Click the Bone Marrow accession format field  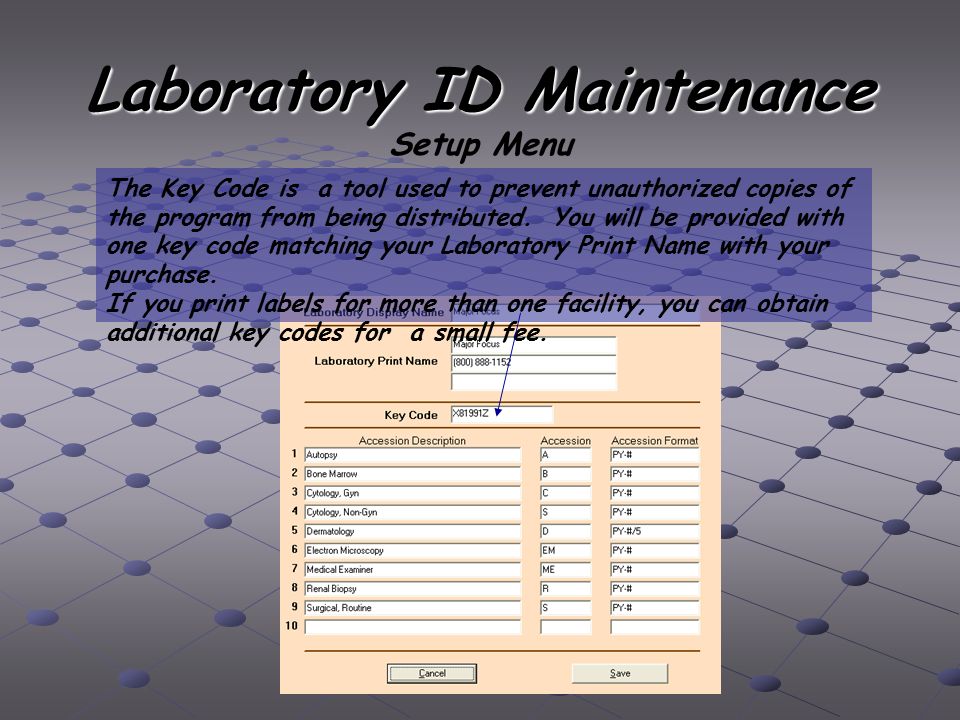(x=654, y=474)
